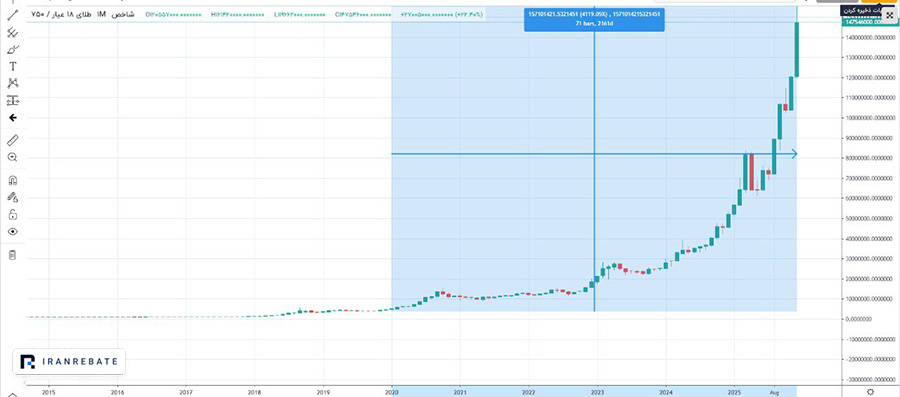Click the blue measurement info label
This screenshot has width=900, height=397.
point(594,20)
